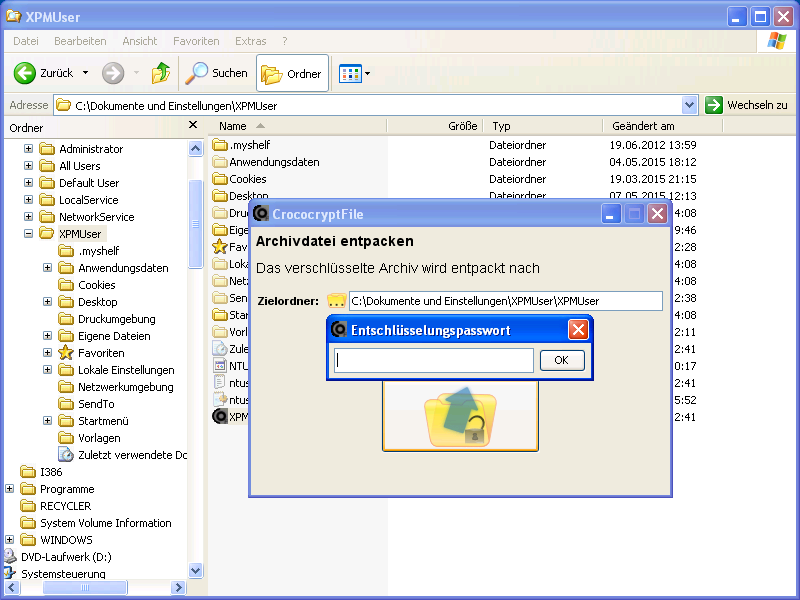Open the ? help menu
Screen dimensions: 800x600
[x=285, y=41]
